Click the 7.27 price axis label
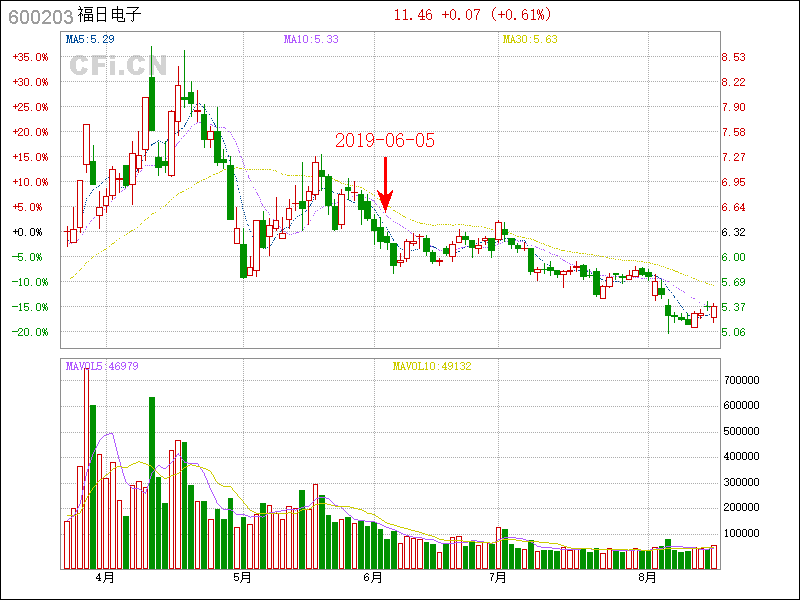Viewport: 800px width, 600px height. (x=734, y=157)
